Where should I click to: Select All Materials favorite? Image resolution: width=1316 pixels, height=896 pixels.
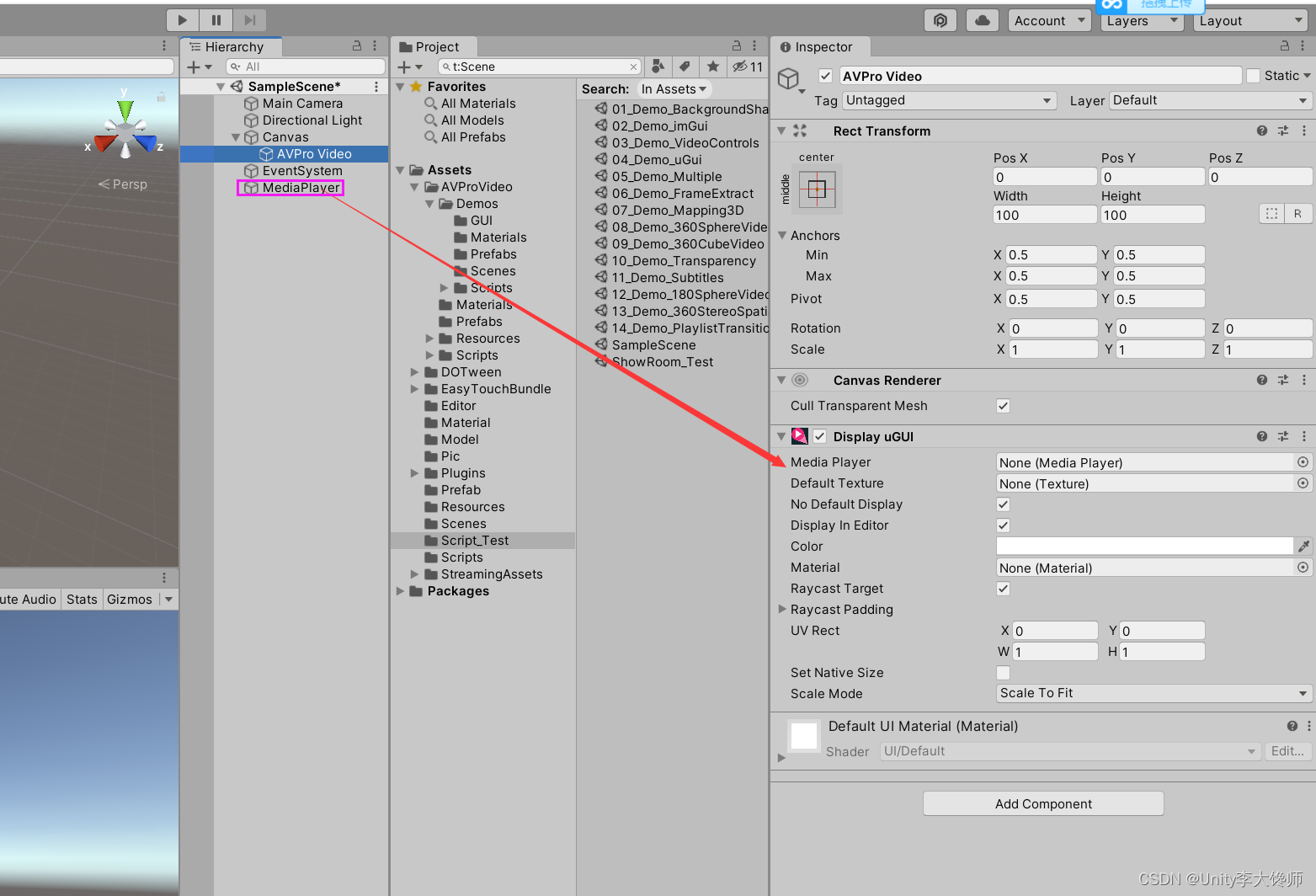(x=478, y=104)
